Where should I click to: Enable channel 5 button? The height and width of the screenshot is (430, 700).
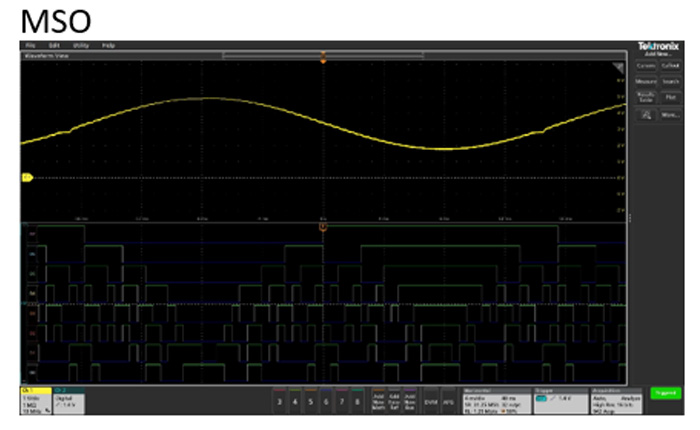tap(311, 400)
